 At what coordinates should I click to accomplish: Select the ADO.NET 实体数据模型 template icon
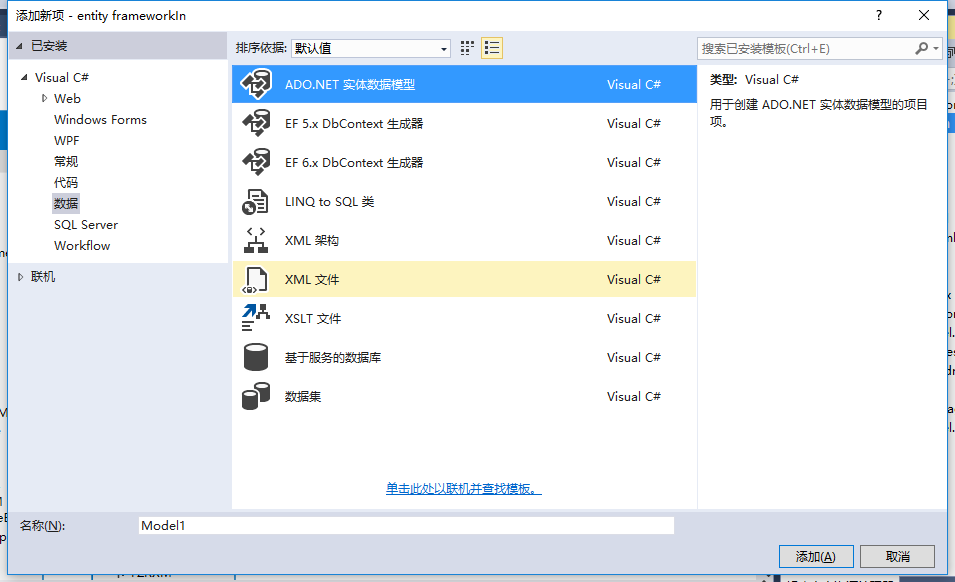click(256, 84)
